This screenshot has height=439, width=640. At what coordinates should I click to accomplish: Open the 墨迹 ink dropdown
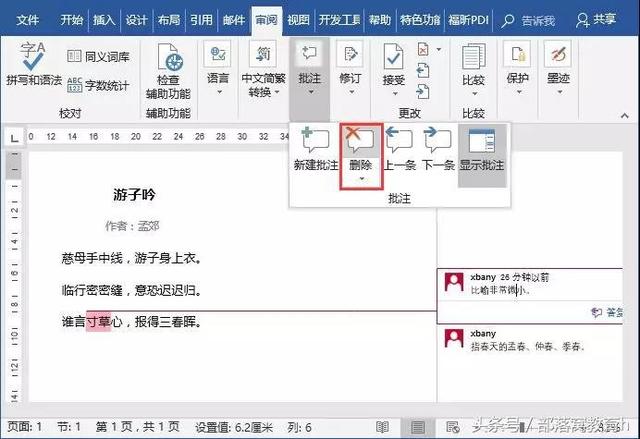[558, 68]
